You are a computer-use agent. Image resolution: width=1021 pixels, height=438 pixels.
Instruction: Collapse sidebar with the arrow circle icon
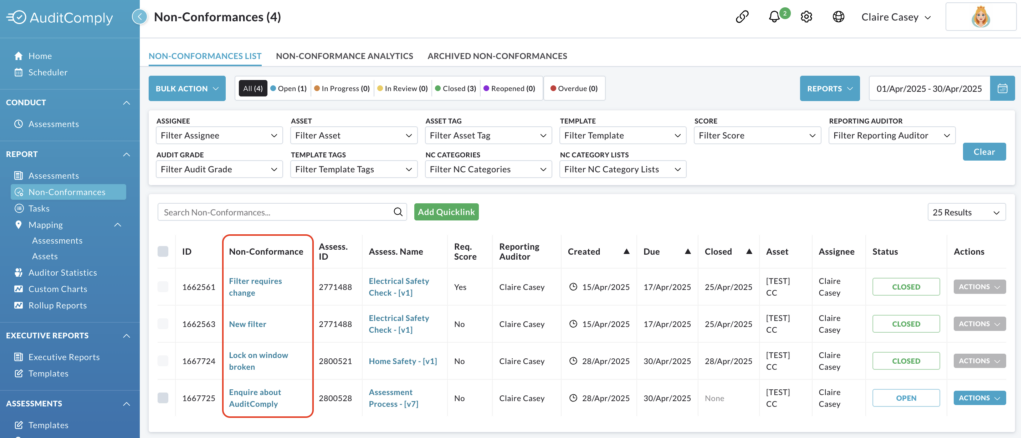(139, 17)
